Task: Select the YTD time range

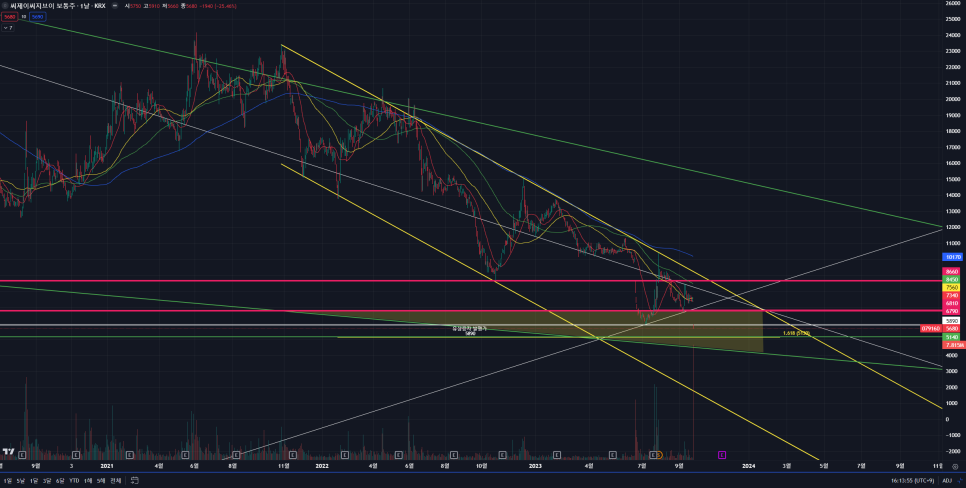Action: point(74,481)
